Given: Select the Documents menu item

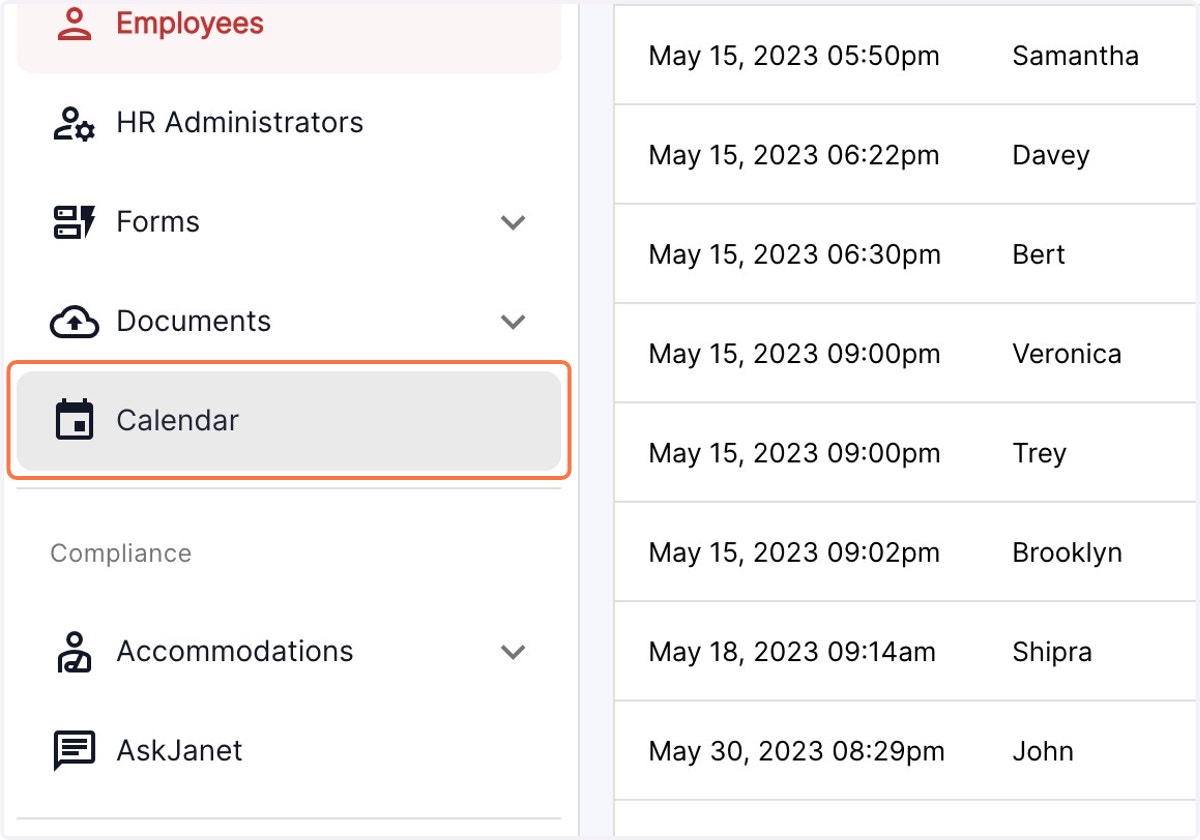Looking at the screenshot, I should coord(289,322).
